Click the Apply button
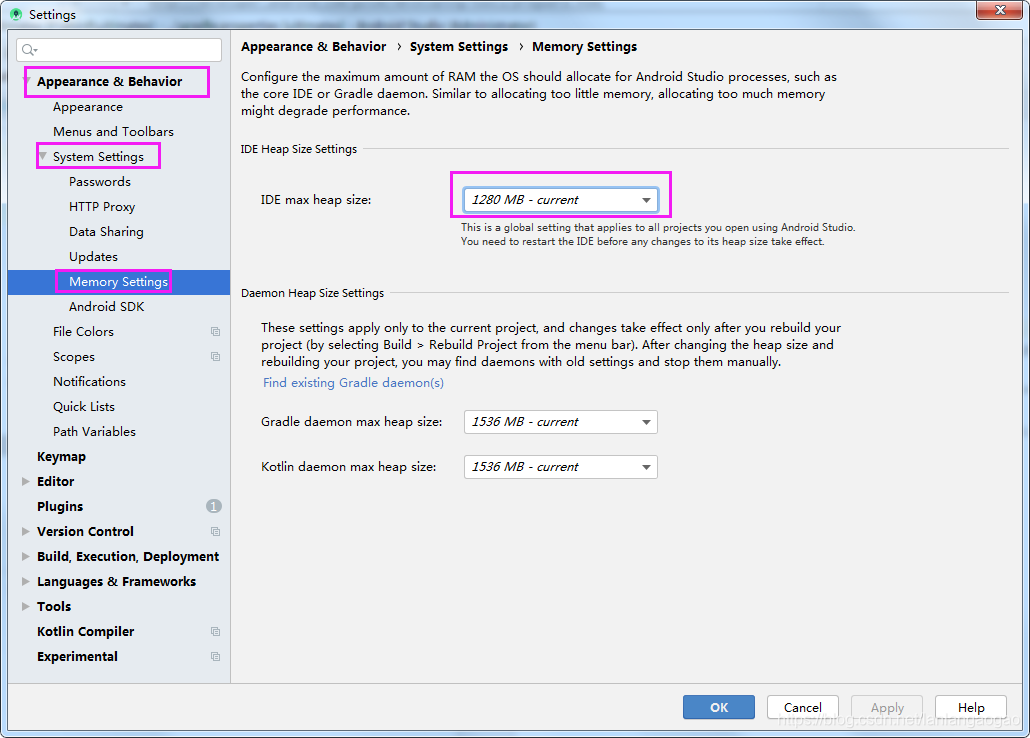This screenshot has height=738, width=1030. [887, 707]
